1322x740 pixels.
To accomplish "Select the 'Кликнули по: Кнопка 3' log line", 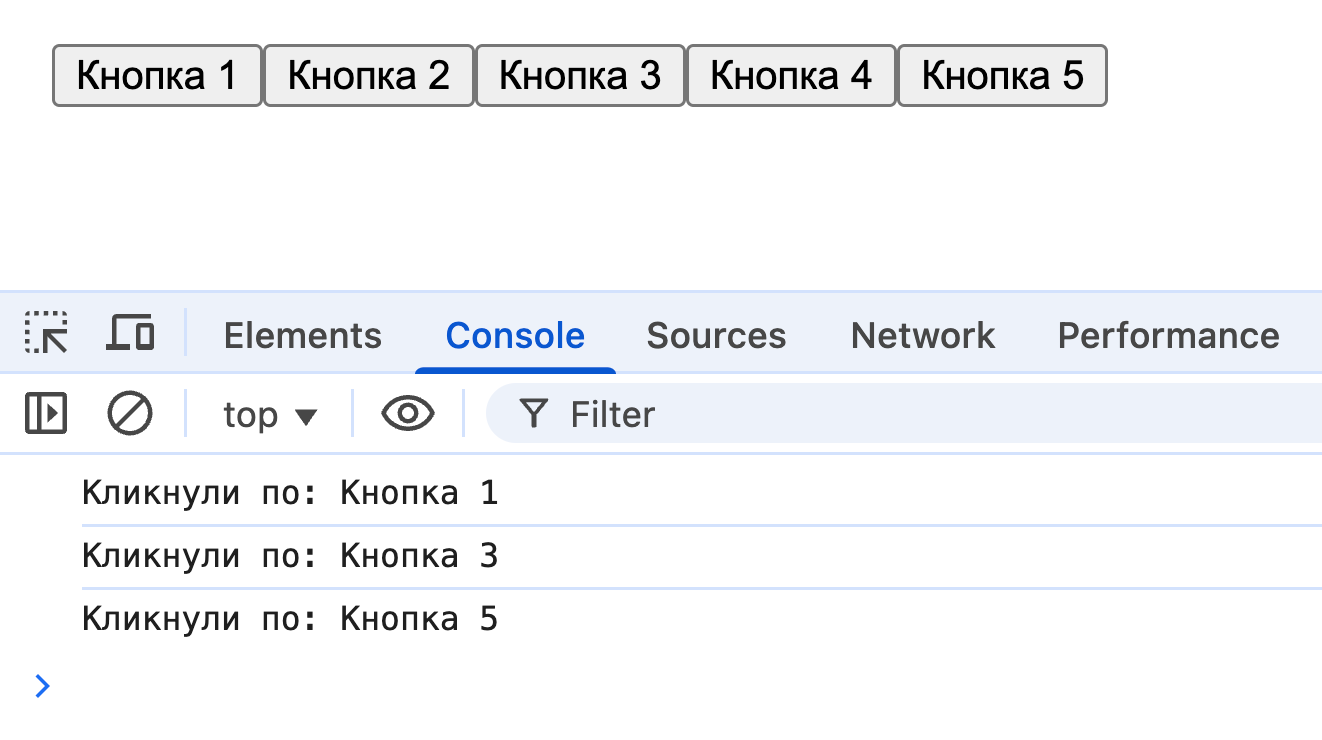I will (290, 556).
